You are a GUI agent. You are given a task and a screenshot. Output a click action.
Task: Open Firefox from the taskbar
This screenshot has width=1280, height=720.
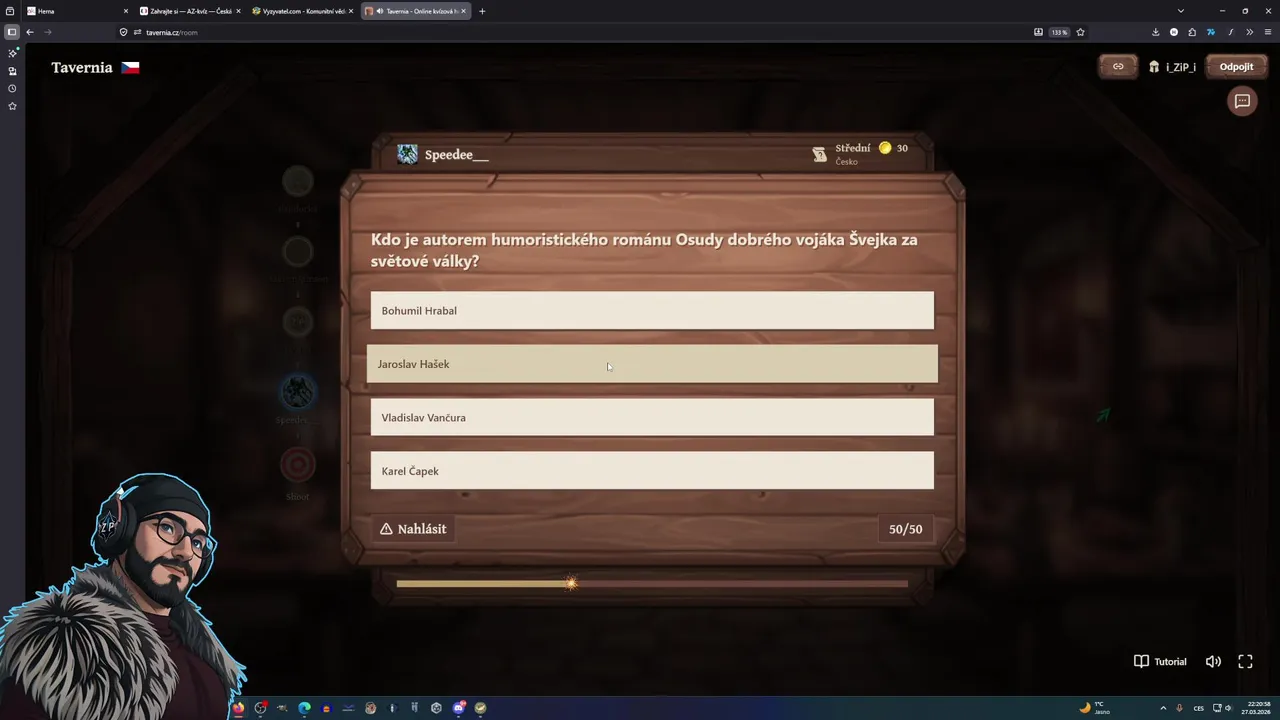point(238,708)
